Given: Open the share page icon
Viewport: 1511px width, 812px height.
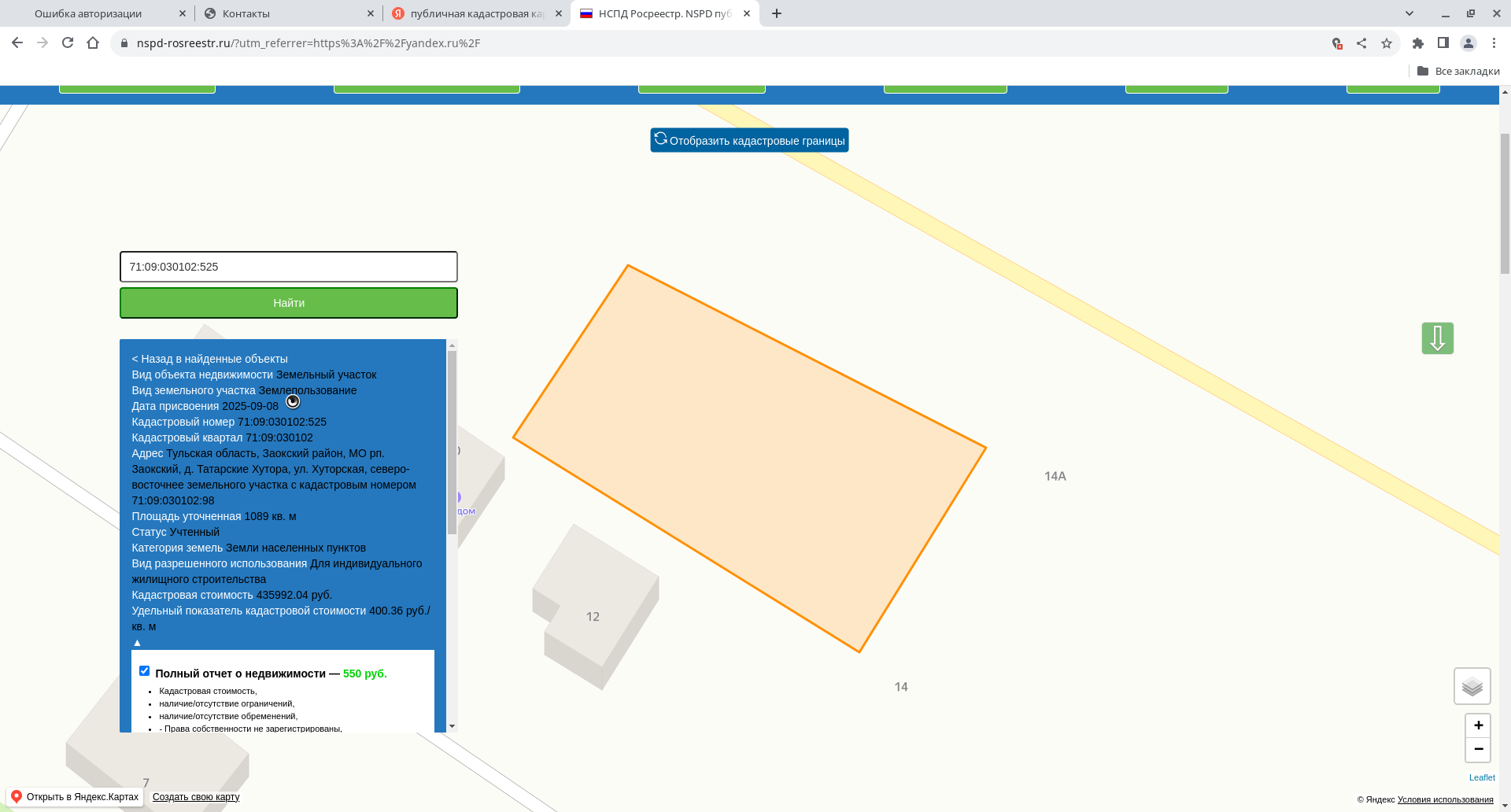Looking at the screenshot, I should point(1361,43).
